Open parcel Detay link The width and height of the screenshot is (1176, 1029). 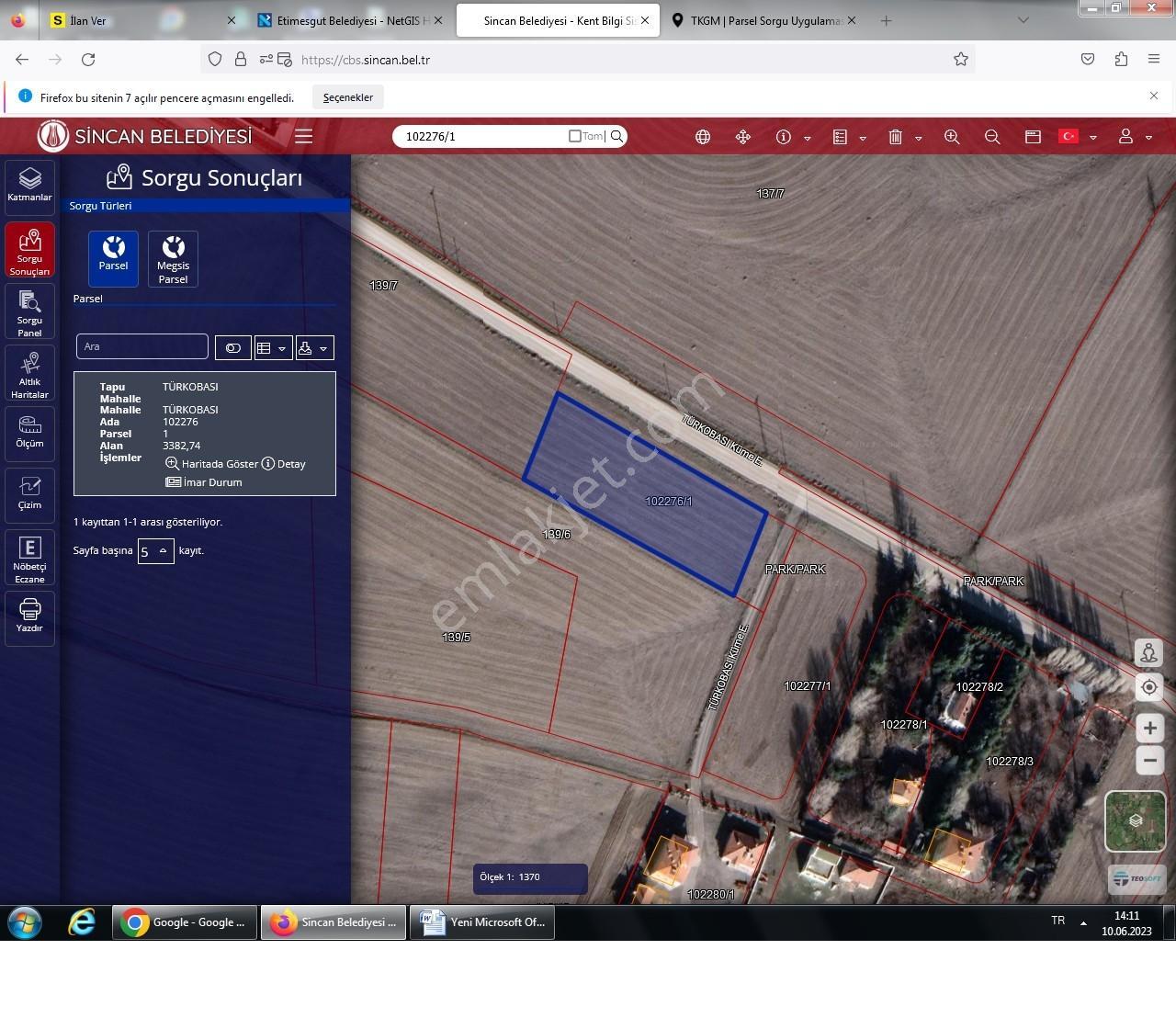(284, 464)
